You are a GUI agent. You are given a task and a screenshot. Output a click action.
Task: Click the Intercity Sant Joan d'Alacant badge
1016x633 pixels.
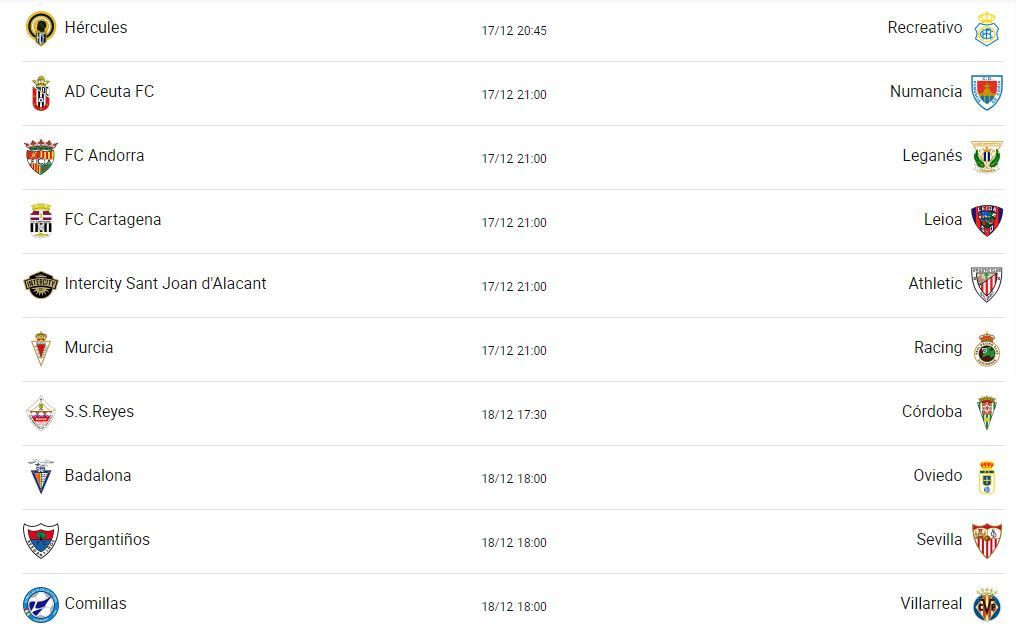pyautogui.click(x=41, y=285)
